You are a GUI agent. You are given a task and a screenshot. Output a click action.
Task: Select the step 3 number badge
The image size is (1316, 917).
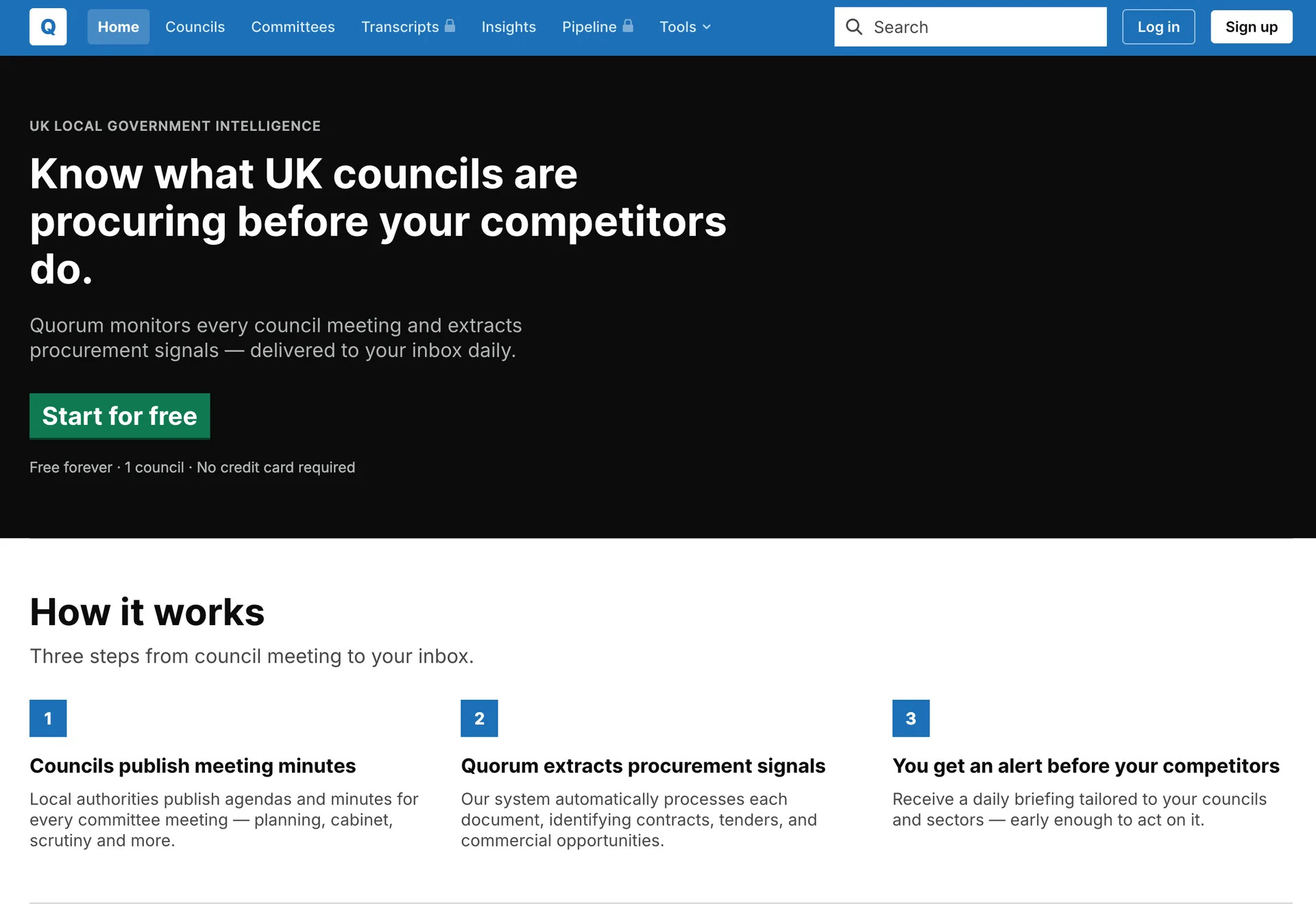911,718
